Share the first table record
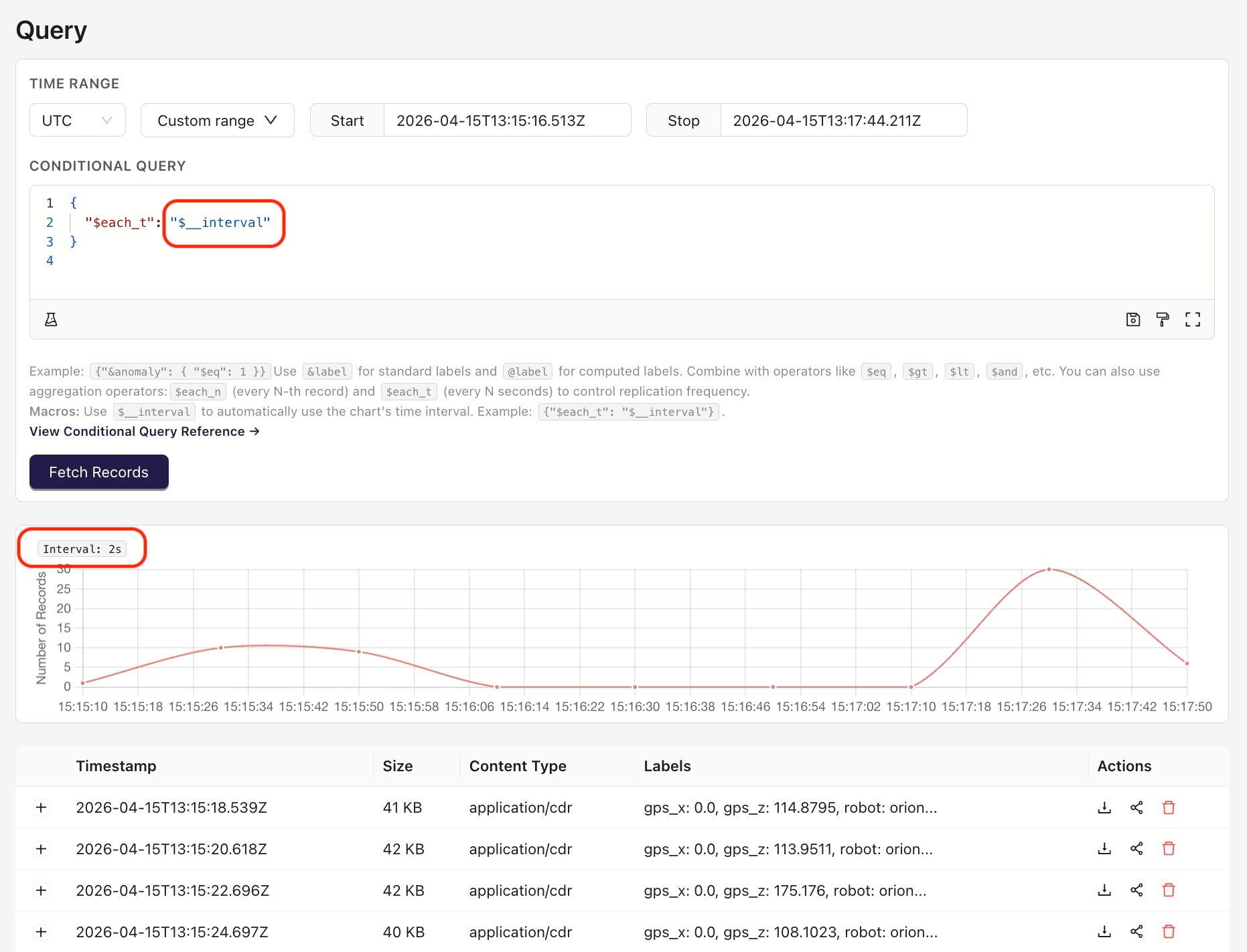This screenshot has width=1247, height=952. (1136, 807)
